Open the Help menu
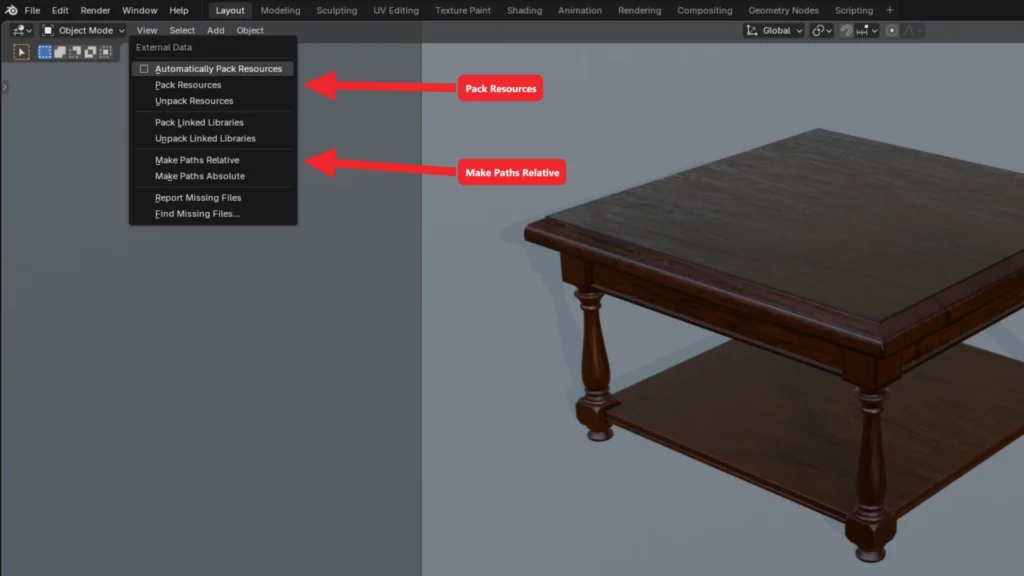 [x=179, y=10]
